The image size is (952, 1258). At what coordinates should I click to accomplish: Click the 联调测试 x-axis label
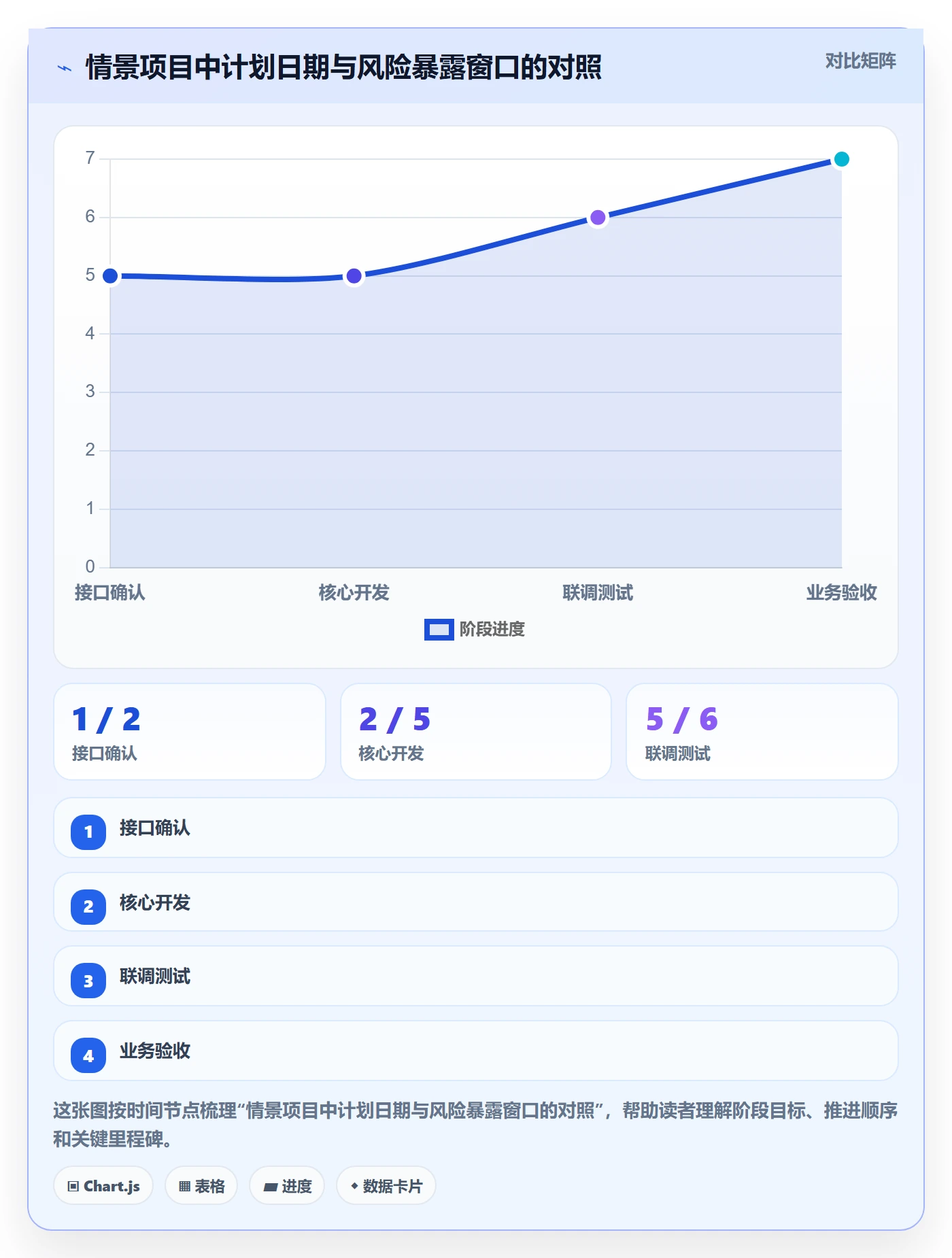click(x=598, y=593)
